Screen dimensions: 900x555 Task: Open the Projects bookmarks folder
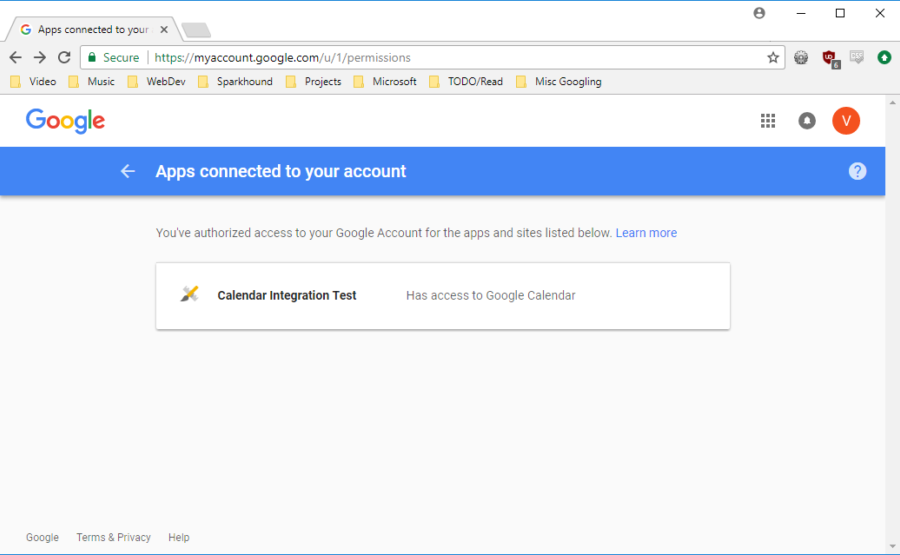tap(313, 81)
